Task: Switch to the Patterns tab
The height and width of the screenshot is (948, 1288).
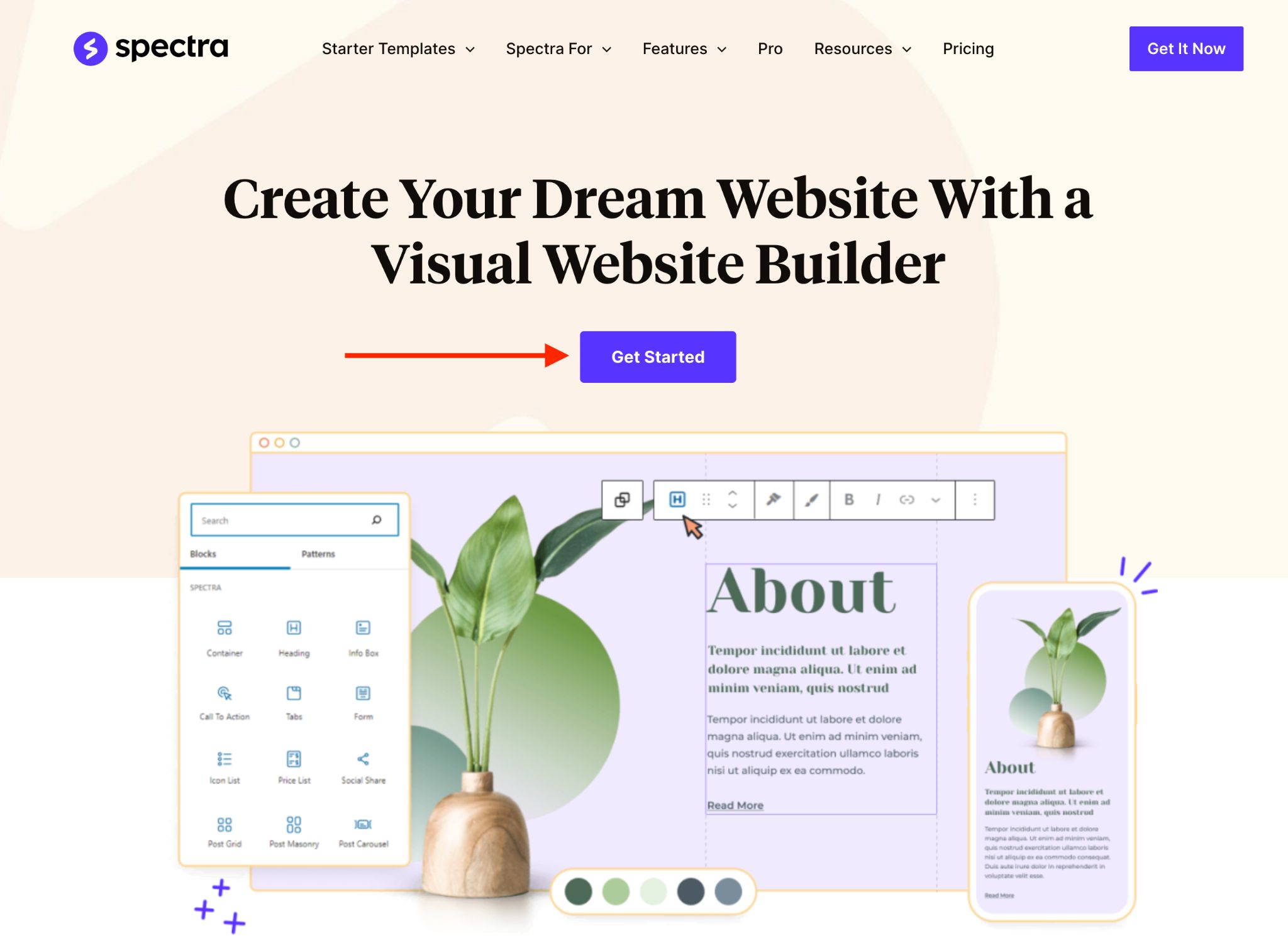Action: point(318,554)
